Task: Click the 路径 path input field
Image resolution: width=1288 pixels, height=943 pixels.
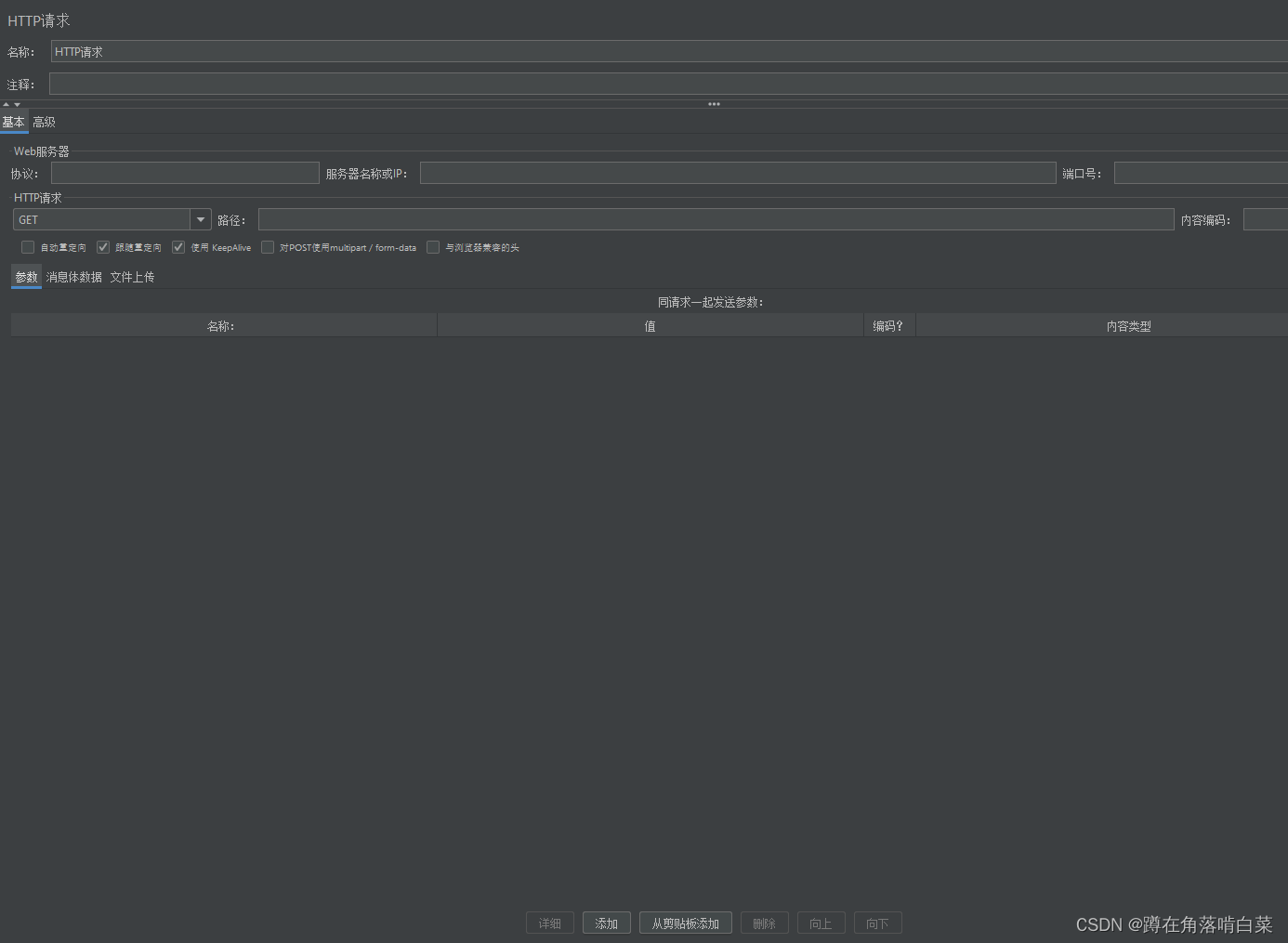Action: click(x=716, y=220)
